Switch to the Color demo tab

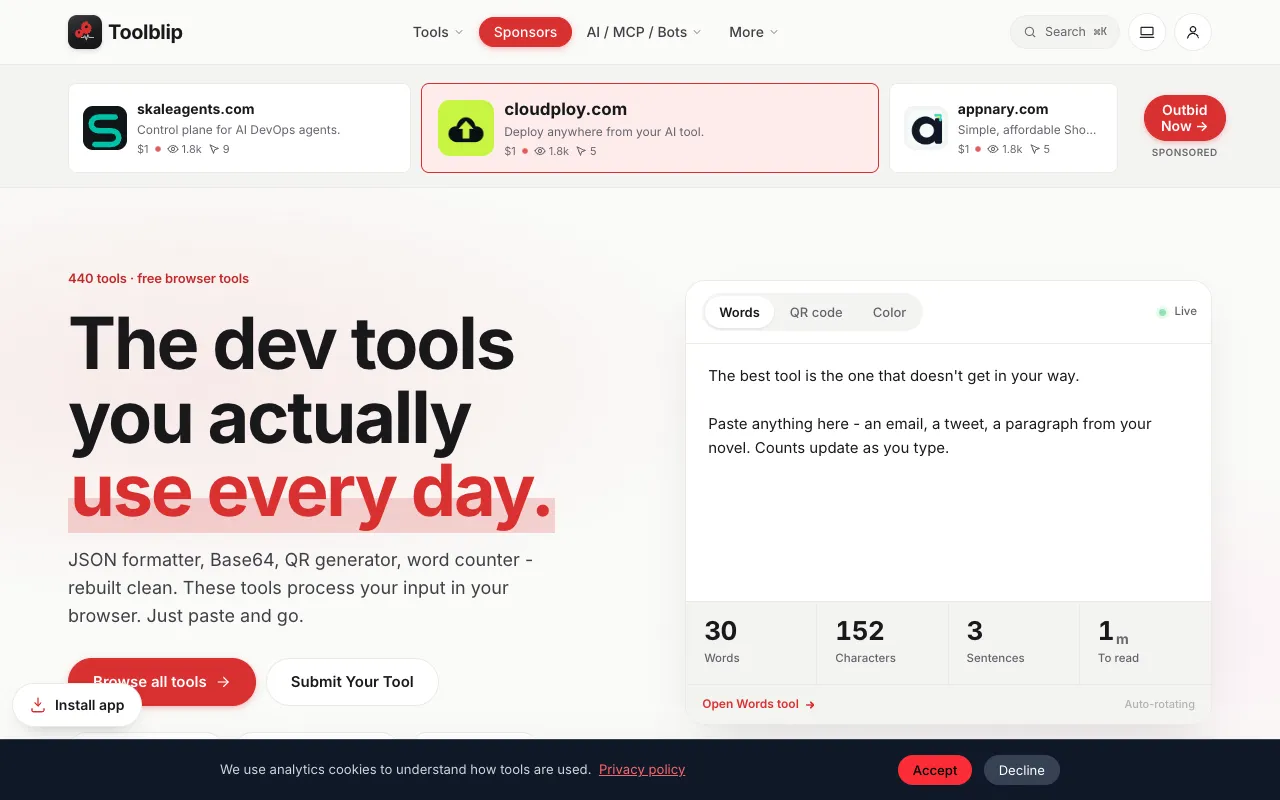point(889,312)
